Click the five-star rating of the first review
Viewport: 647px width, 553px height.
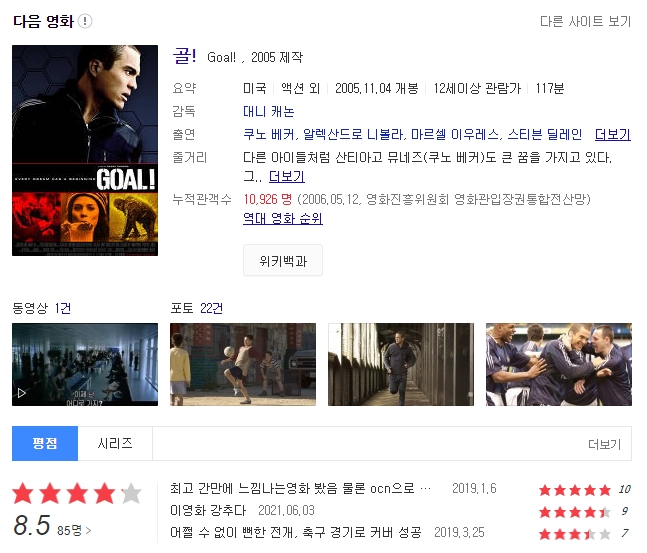575,490
